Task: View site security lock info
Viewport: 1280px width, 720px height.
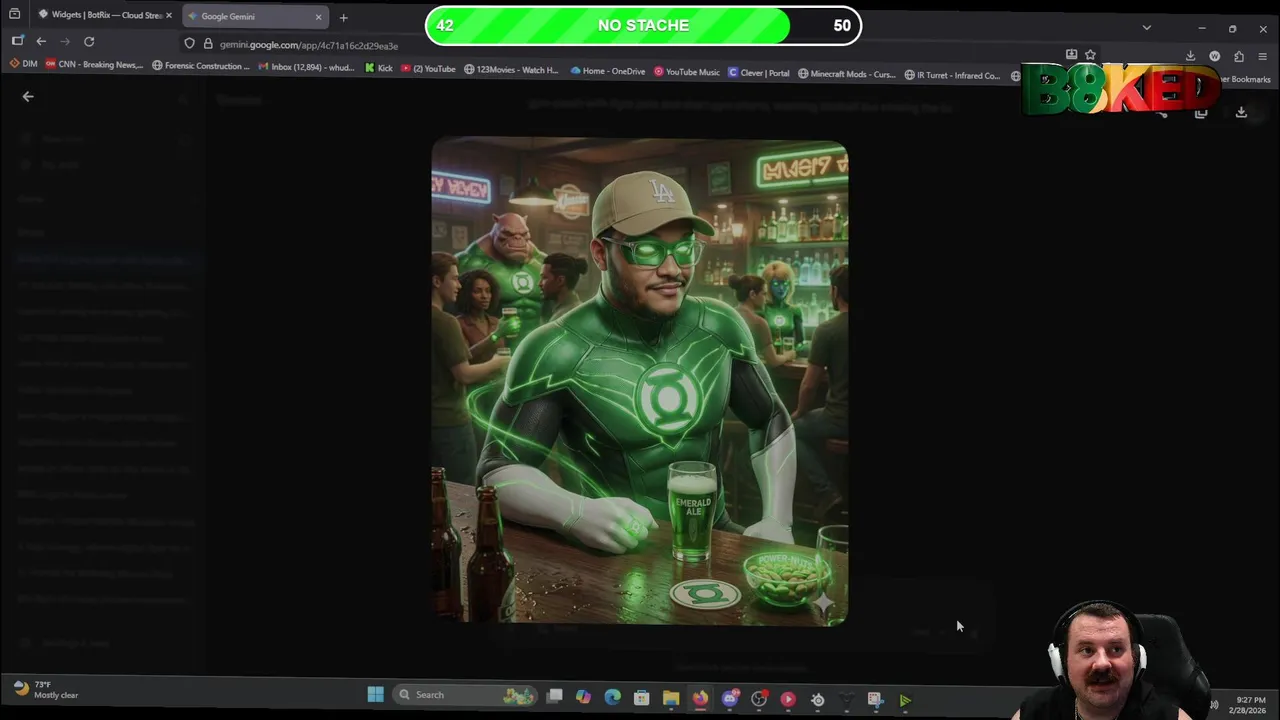Action: coord(208,44)
